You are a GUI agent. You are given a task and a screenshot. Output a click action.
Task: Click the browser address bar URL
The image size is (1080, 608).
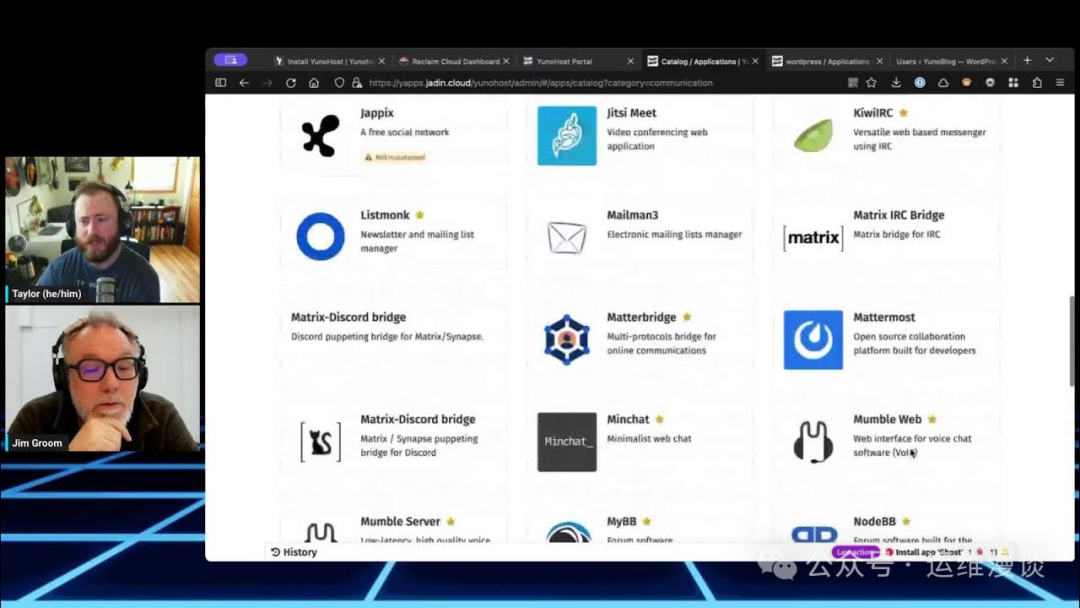pos(541,83)
